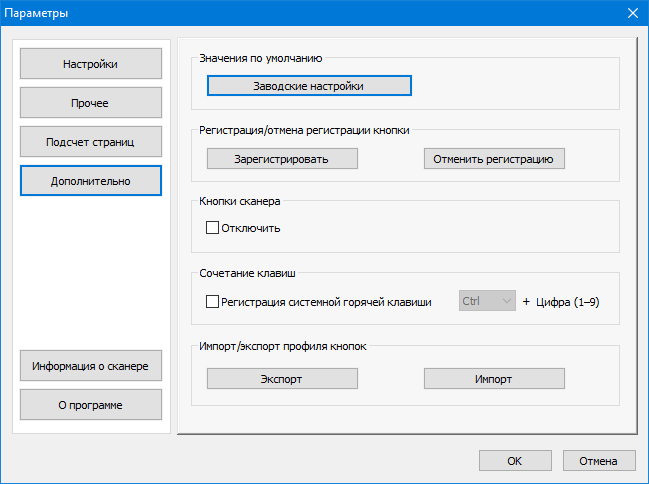Click the Дополнительно tab

(x=90, y=180)
